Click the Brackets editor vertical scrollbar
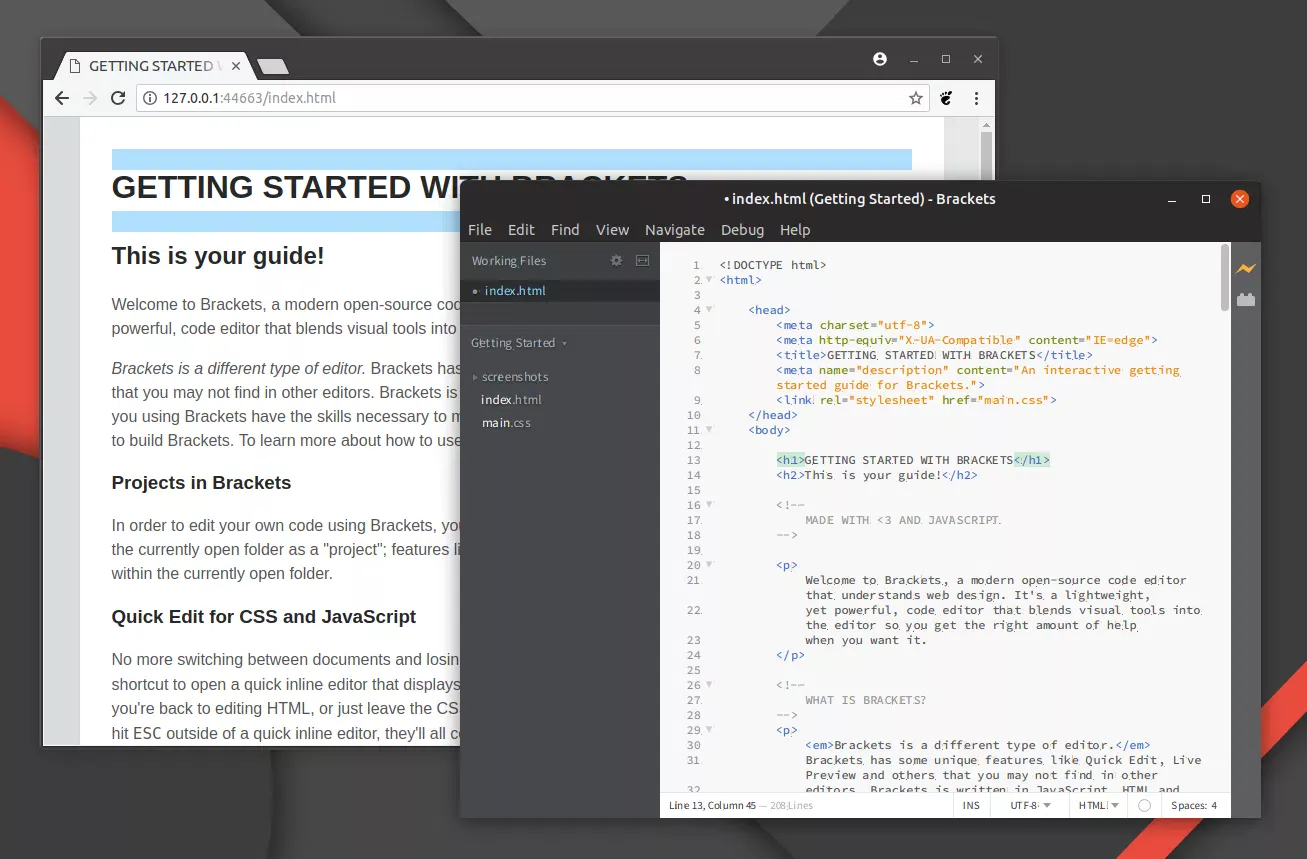Screen dimensions: 1307x859 click(x=1225, y=277)
